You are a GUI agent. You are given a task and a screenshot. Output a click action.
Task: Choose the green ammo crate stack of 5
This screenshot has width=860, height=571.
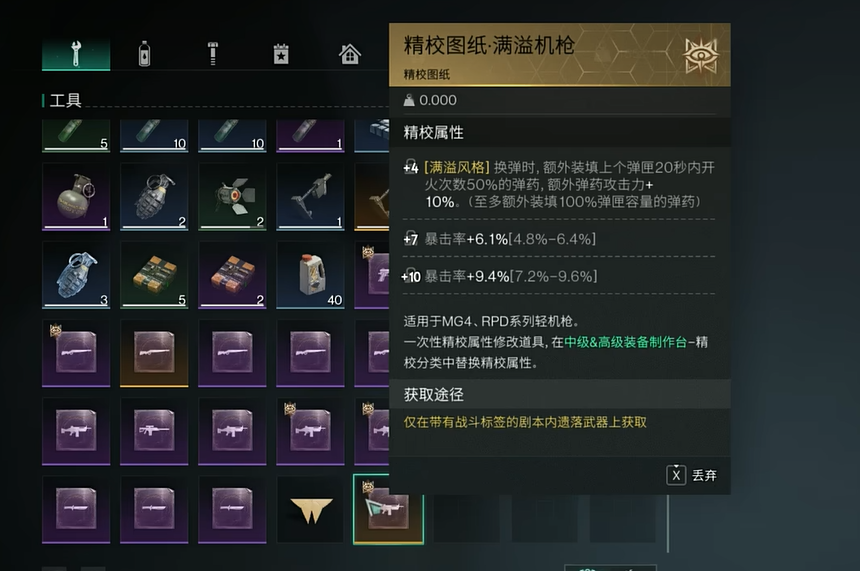[154, 275]
